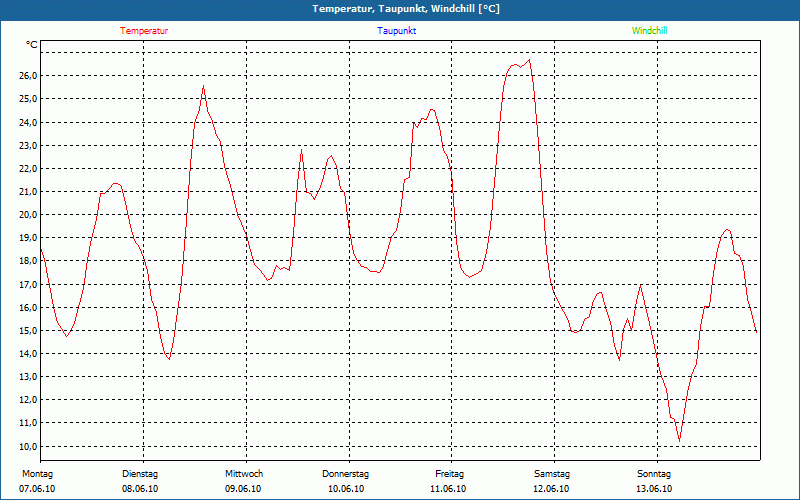Click the green Windchill legend label
Screen dimensions: 800x500
[x=649, y=31]
